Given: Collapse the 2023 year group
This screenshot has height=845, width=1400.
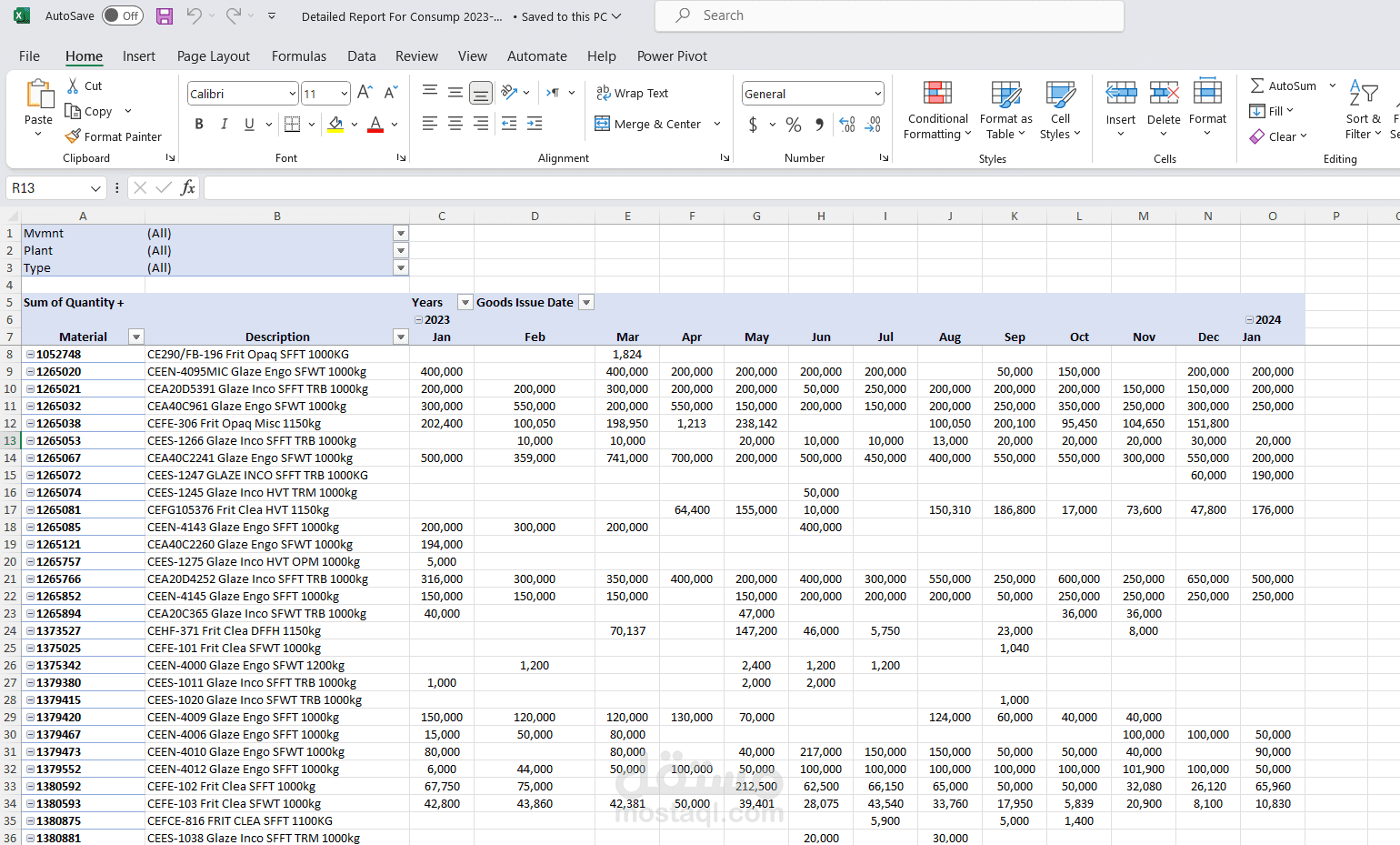Looking at the screenshot, I should (x=418, y=319).
